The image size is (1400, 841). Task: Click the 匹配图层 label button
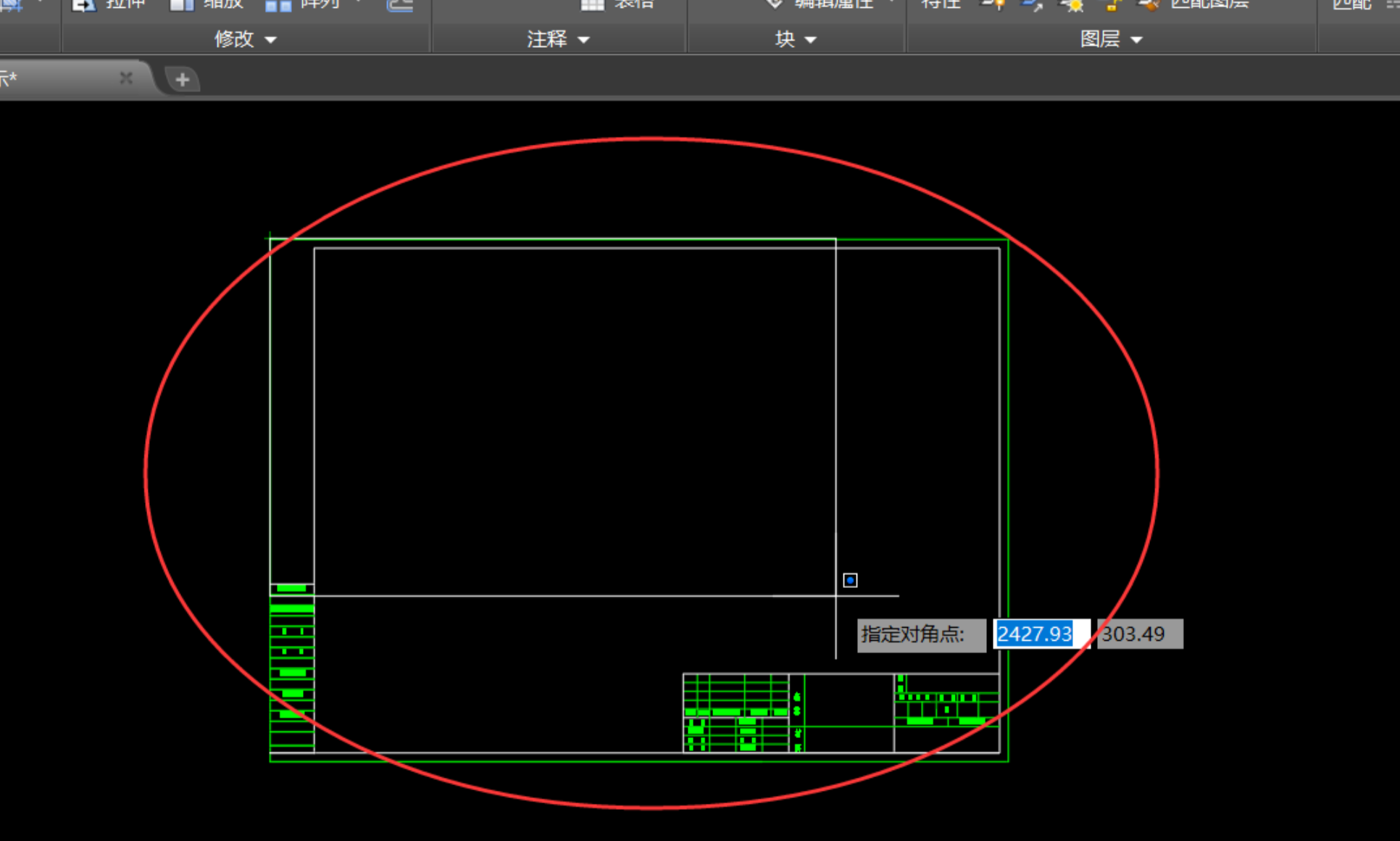[x=1209, y=4]
